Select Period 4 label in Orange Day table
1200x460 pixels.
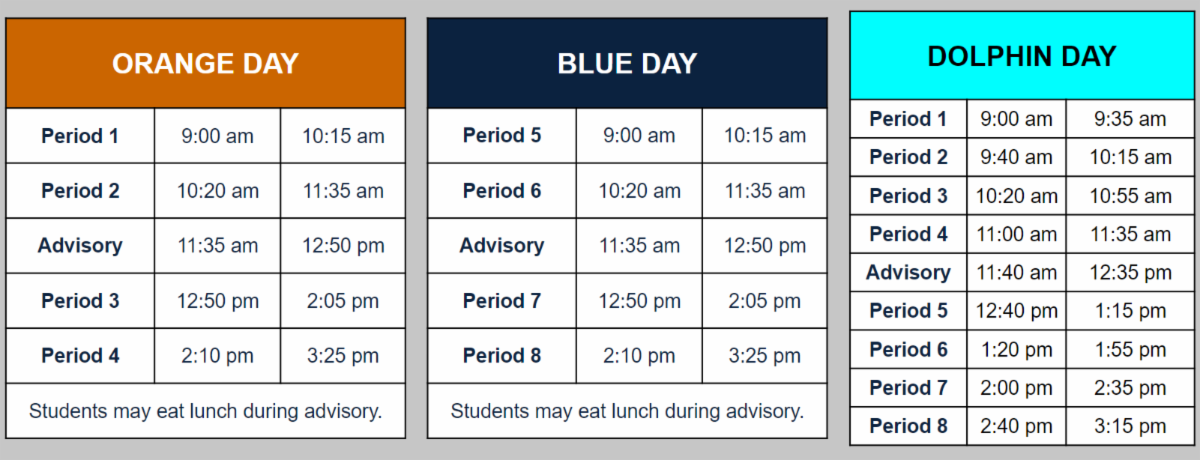coord(80,356)
